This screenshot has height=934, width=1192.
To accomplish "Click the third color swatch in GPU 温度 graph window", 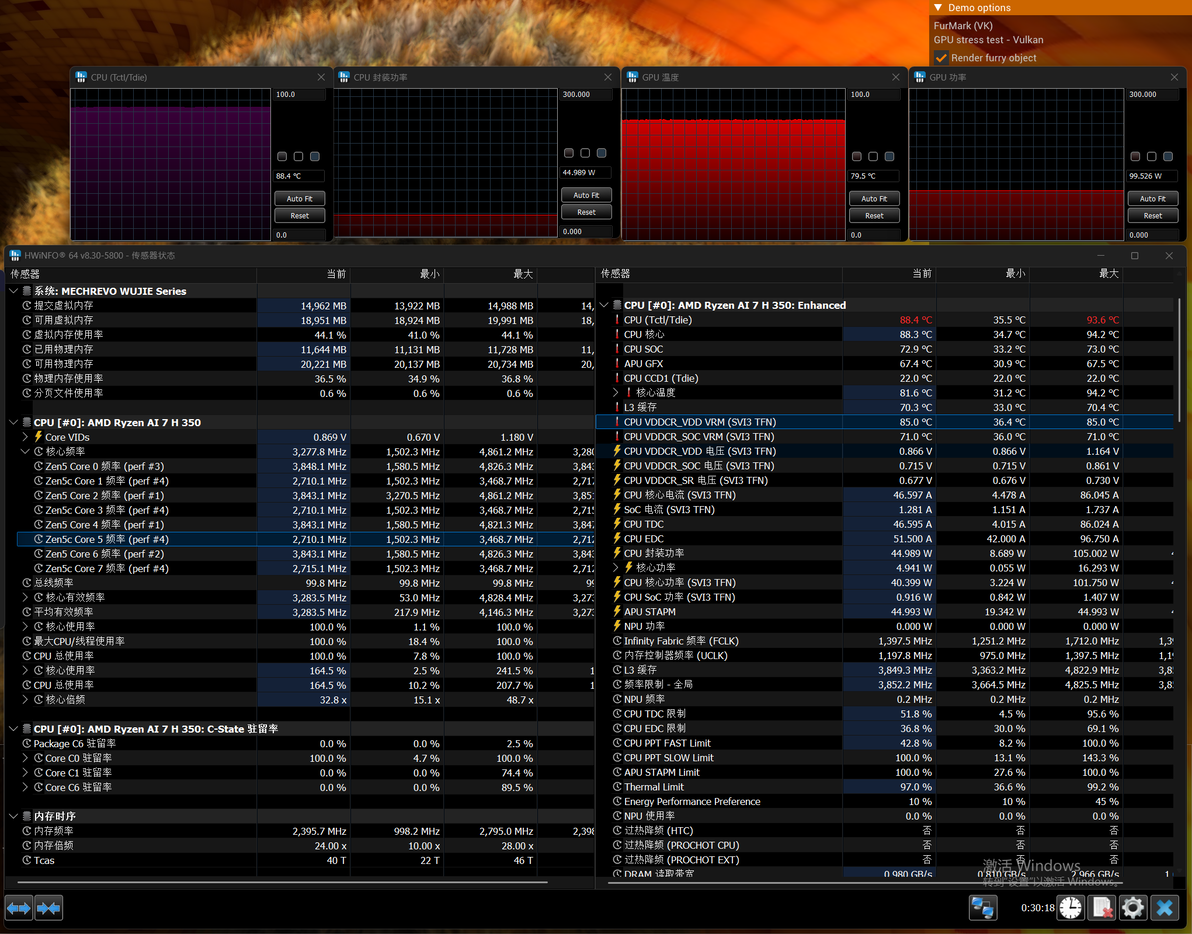I will click(x=889, y=157).
